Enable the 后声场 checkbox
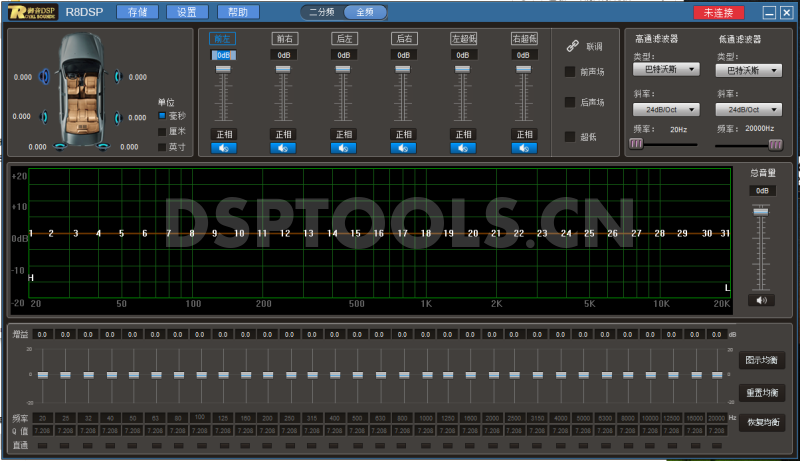Image resolution: width=800 pixels, height=461 pixels. (x=571, y=102)
